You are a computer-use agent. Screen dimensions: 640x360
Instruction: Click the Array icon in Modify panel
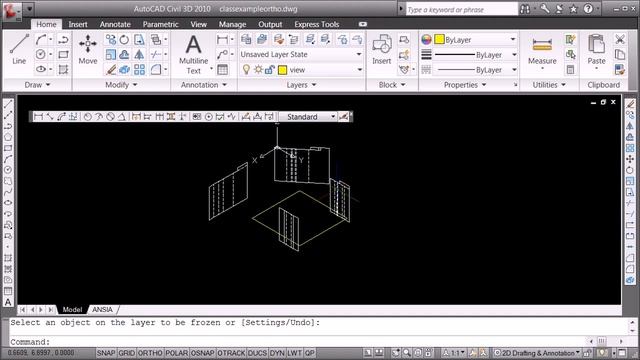pyautogui.click(x=139, y=69)
